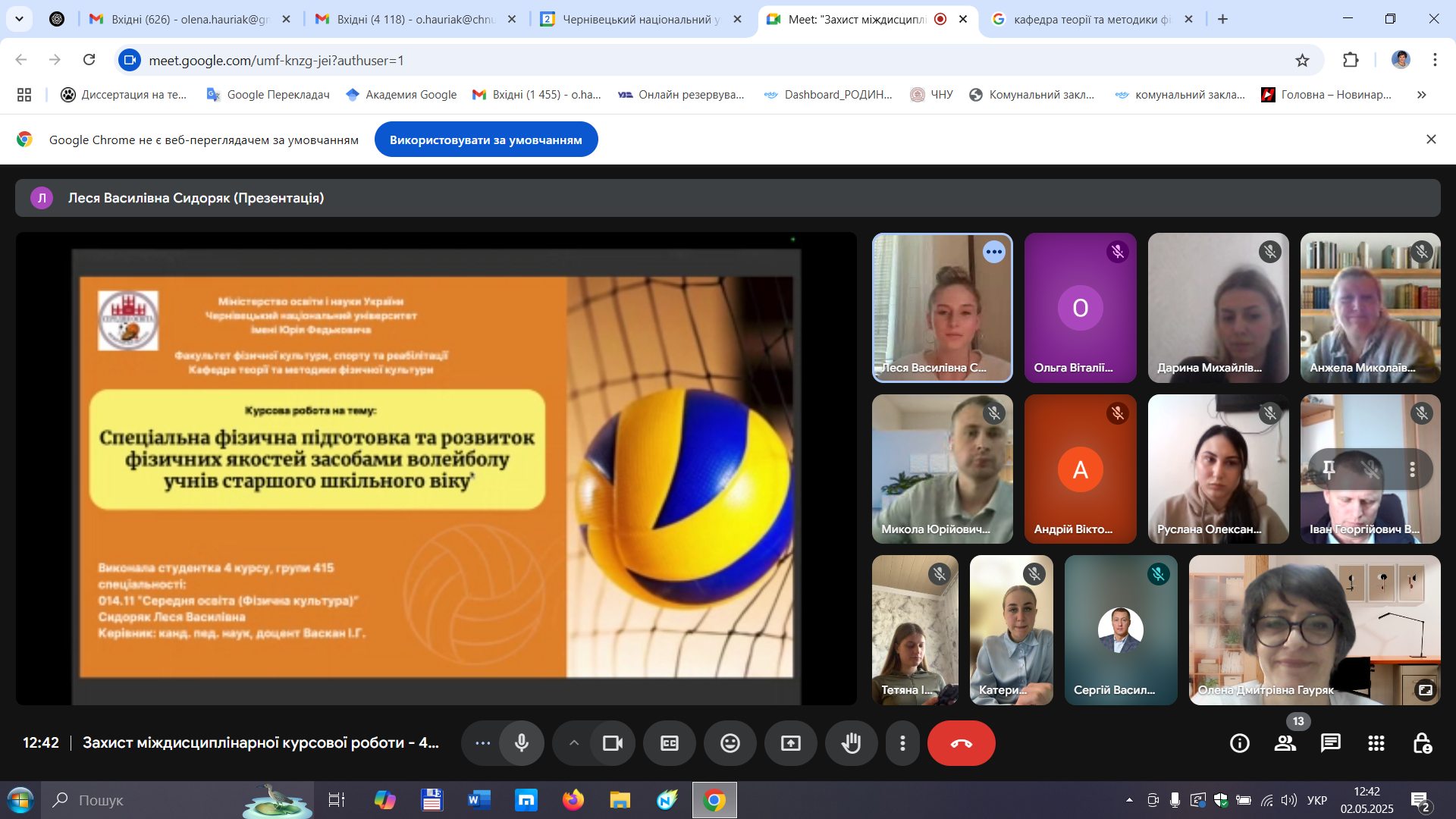Leave the call with red hang-up button
1456x819 pixels.
[x=961, y=743]
